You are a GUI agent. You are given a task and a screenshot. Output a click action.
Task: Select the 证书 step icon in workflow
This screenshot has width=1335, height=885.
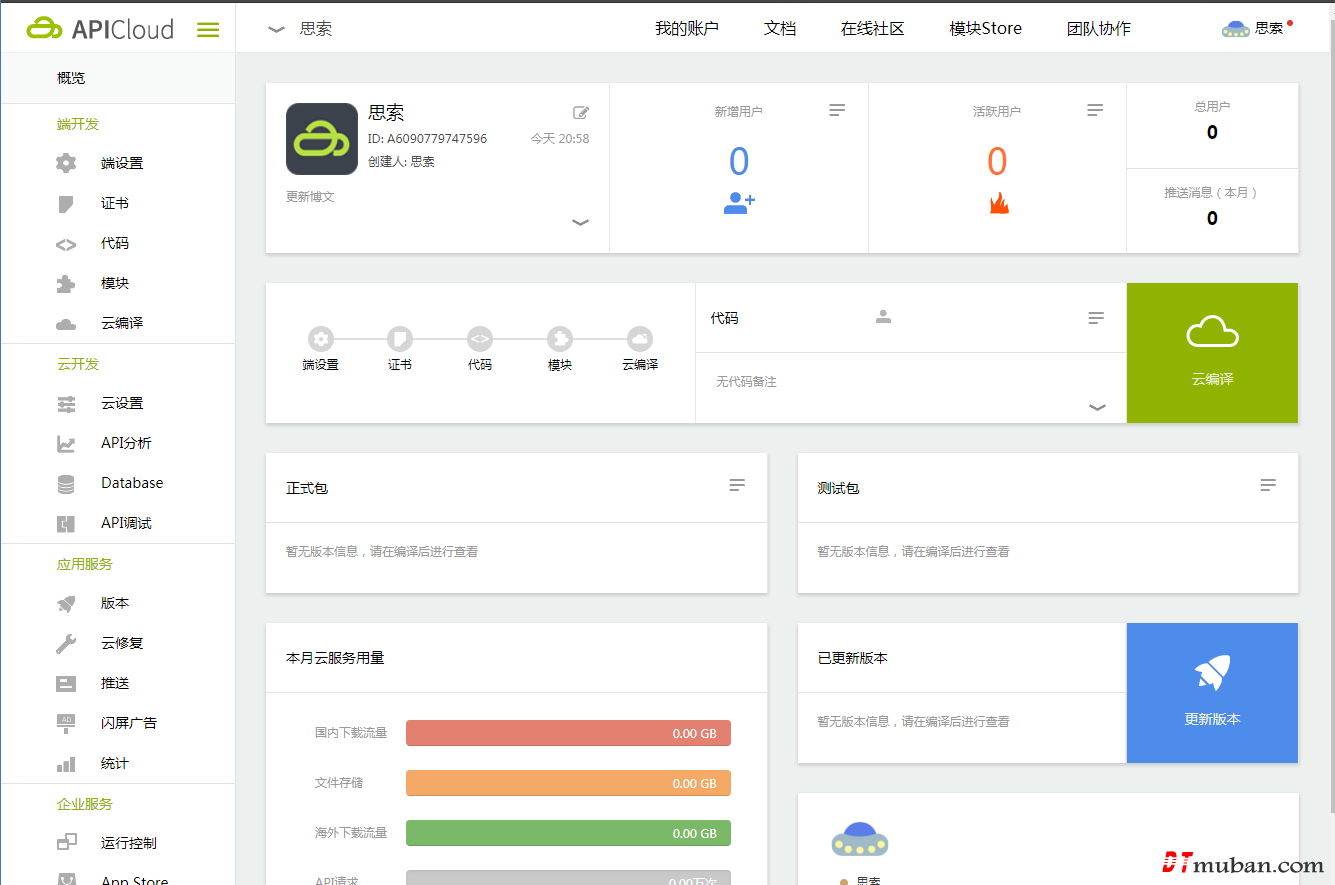point(400,339)
